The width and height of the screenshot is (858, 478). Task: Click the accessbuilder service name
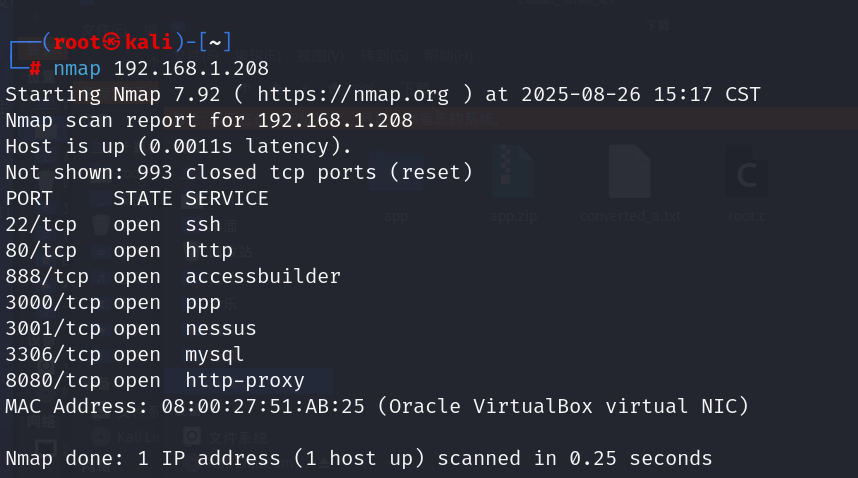(x=263, y=277)
